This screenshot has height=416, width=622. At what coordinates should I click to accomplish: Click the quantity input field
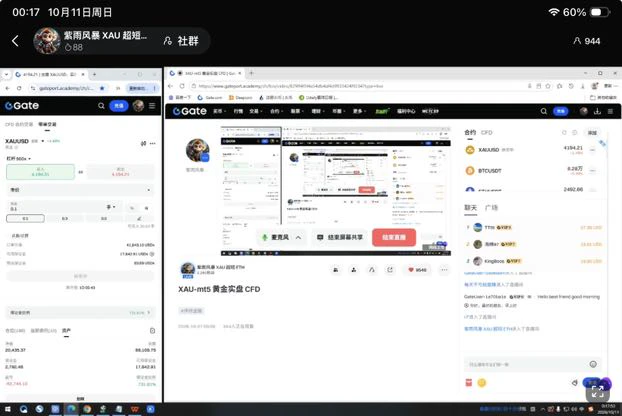(x=56, y=207)
